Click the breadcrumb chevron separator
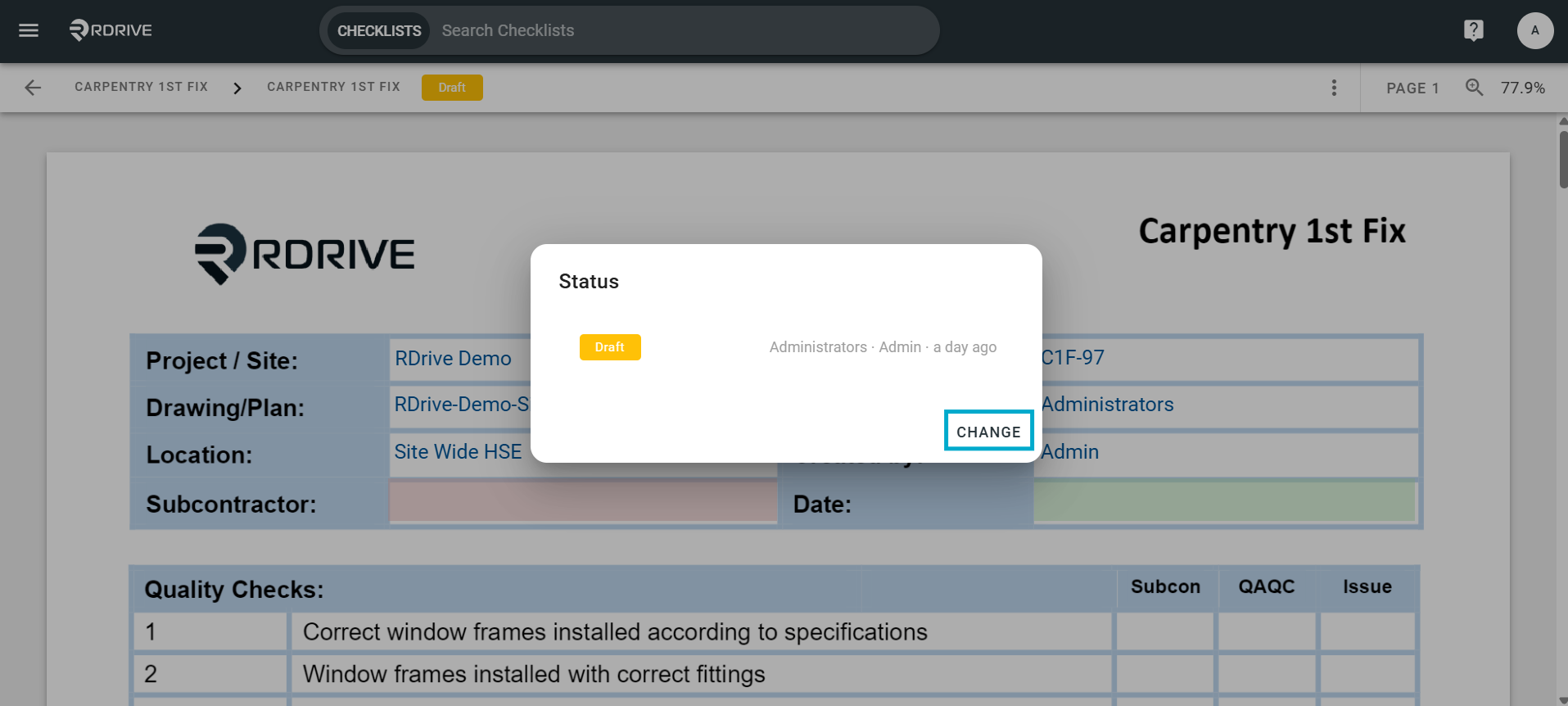The width and height of the screenshot is (1568, 706). 237,88
